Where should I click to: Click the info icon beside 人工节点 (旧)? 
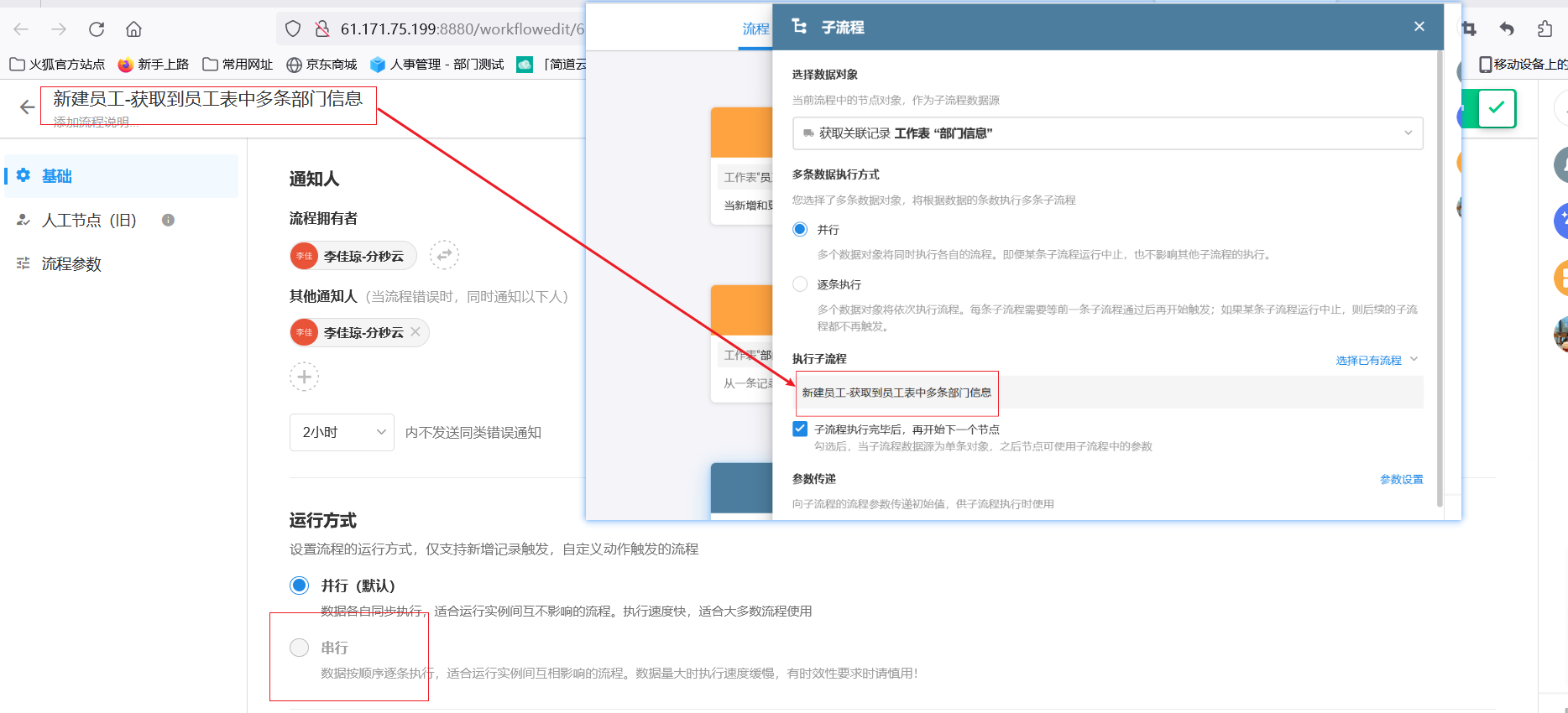coord(168,220)
